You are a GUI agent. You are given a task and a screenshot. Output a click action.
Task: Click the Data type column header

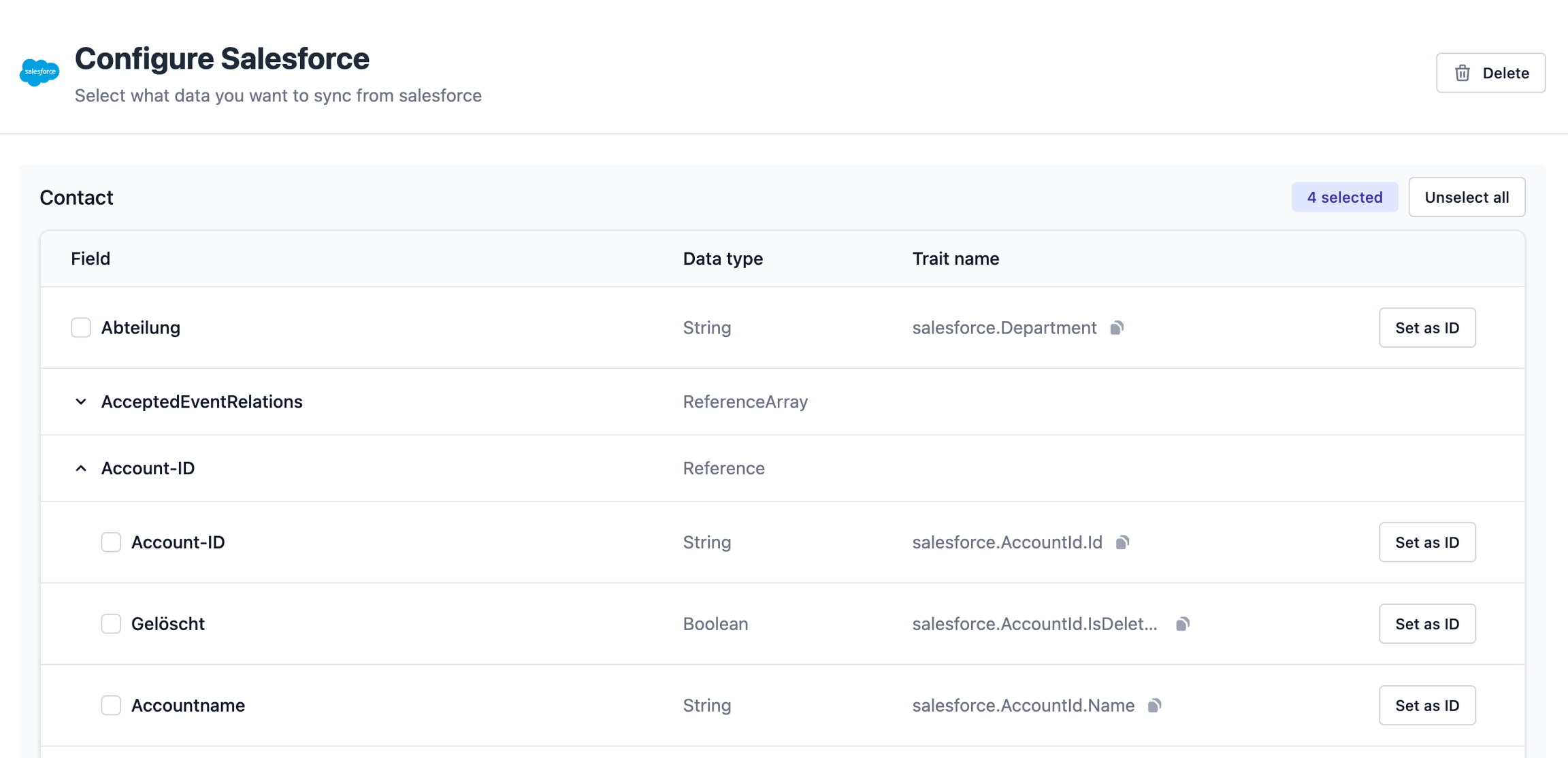point(722,259)
